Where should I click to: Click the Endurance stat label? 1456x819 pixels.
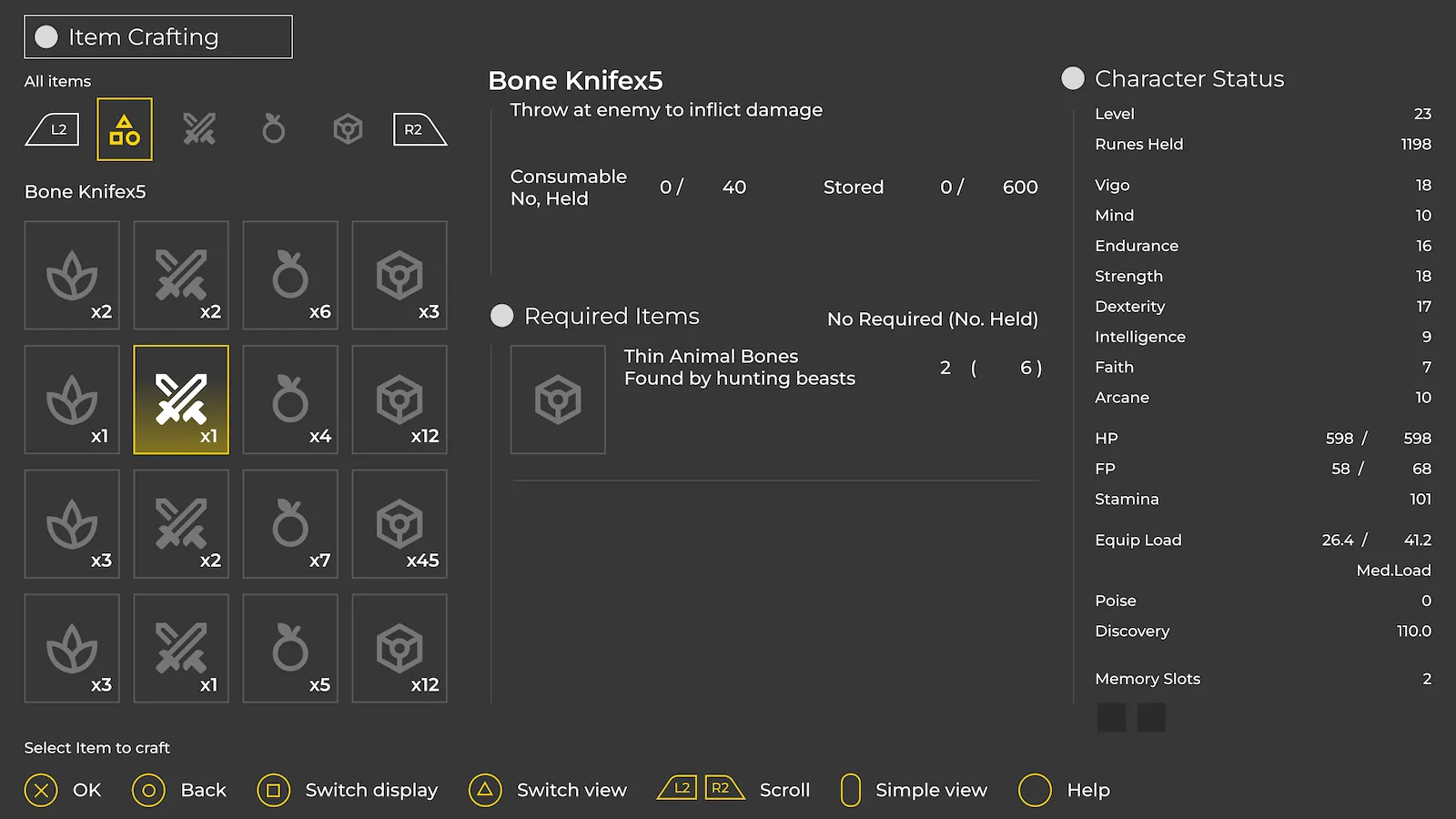tap(1137, 246)
